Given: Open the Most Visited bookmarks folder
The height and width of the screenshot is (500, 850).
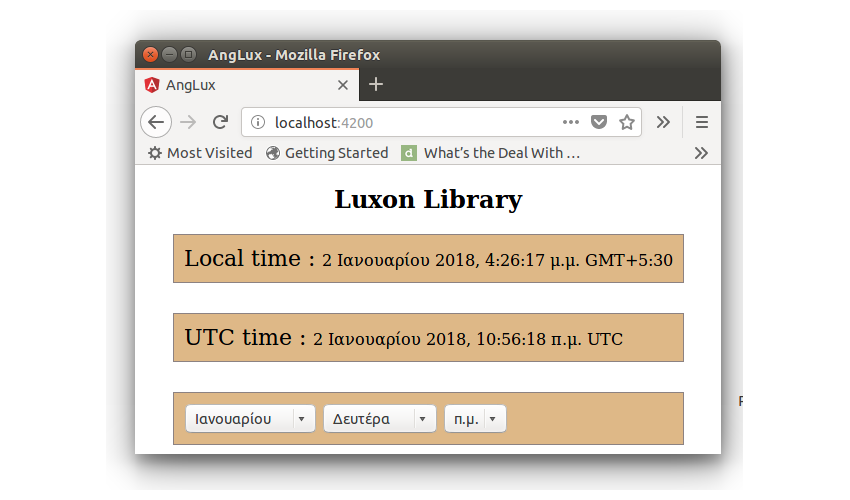Looking at the screenshot, I should [201, 153].
